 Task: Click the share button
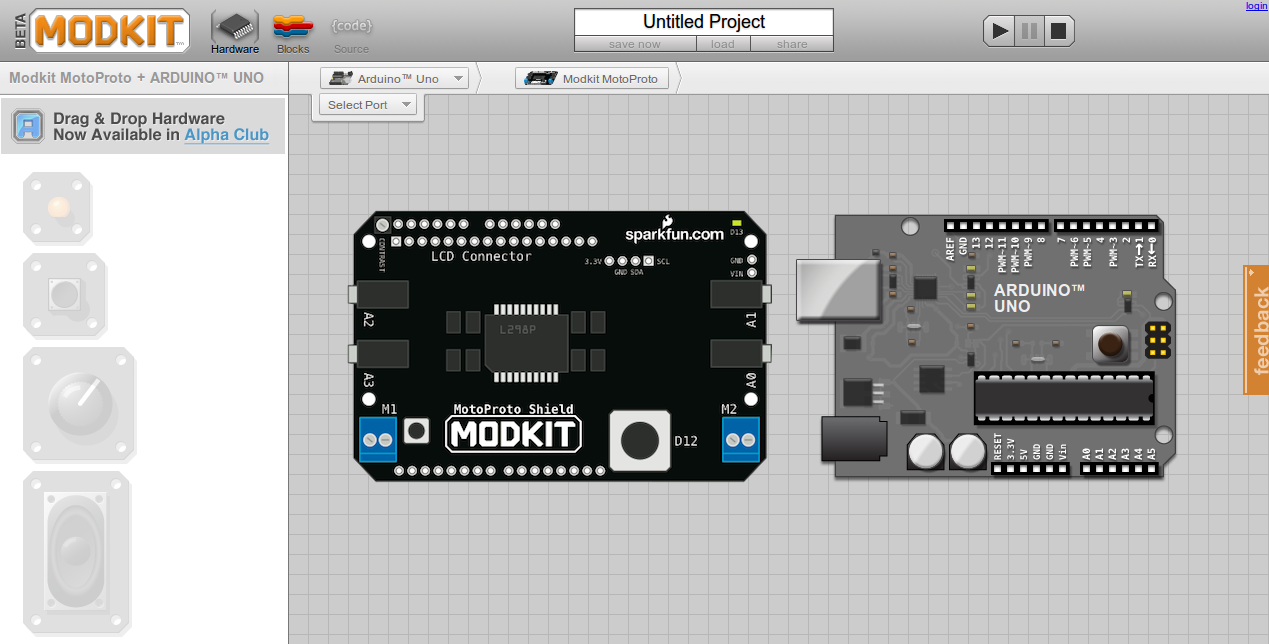tap(792, 44)
